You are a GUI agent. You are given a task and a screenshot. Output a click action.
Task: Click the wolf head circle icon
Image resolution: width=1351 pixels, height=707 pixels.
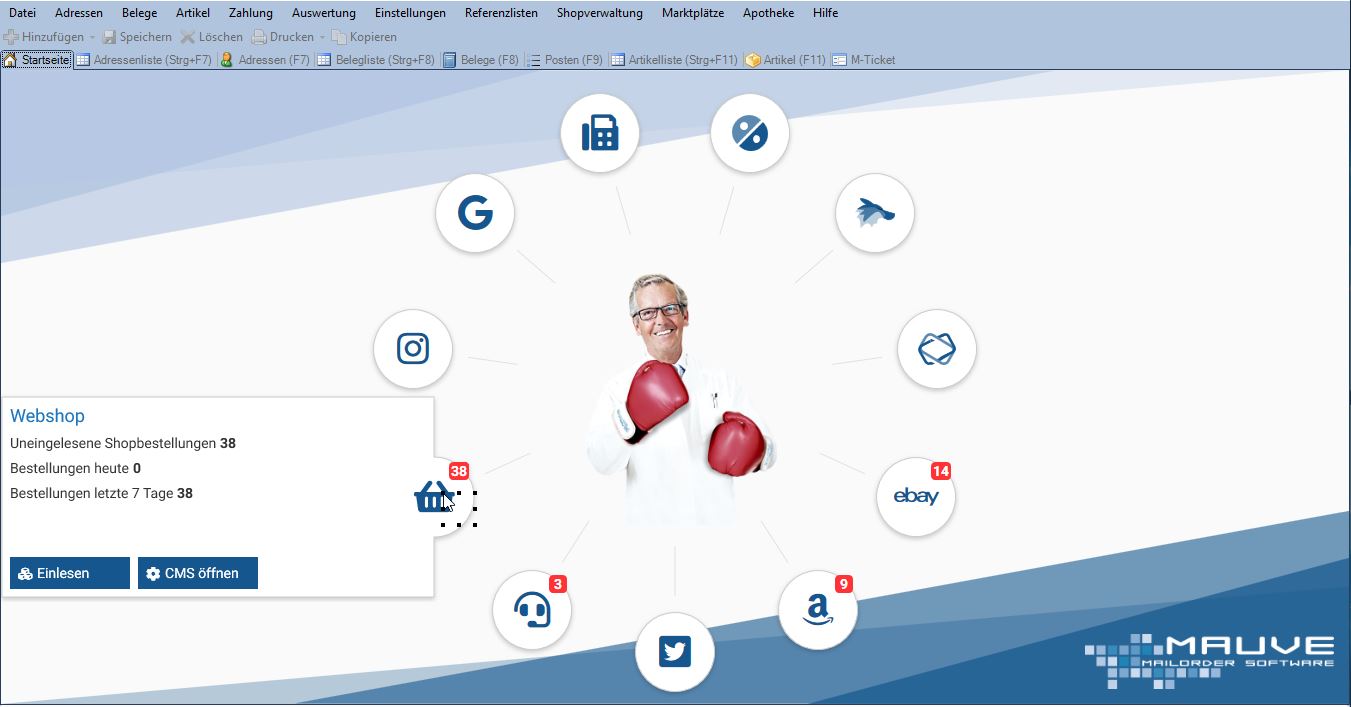pyautogui.click(x=875, y=213)
